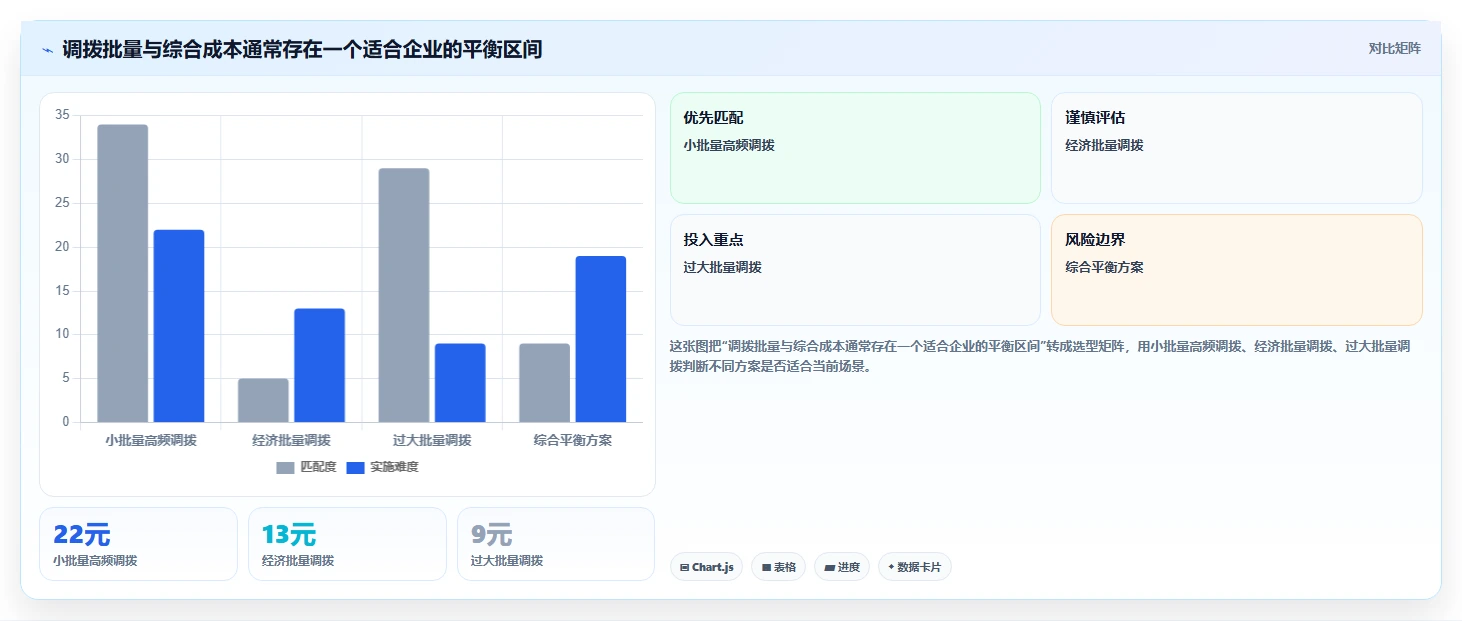Select the 13元 经济批量调拨 data card
1462x621 pixels.
pyautogui.click(x=347, y=544)
